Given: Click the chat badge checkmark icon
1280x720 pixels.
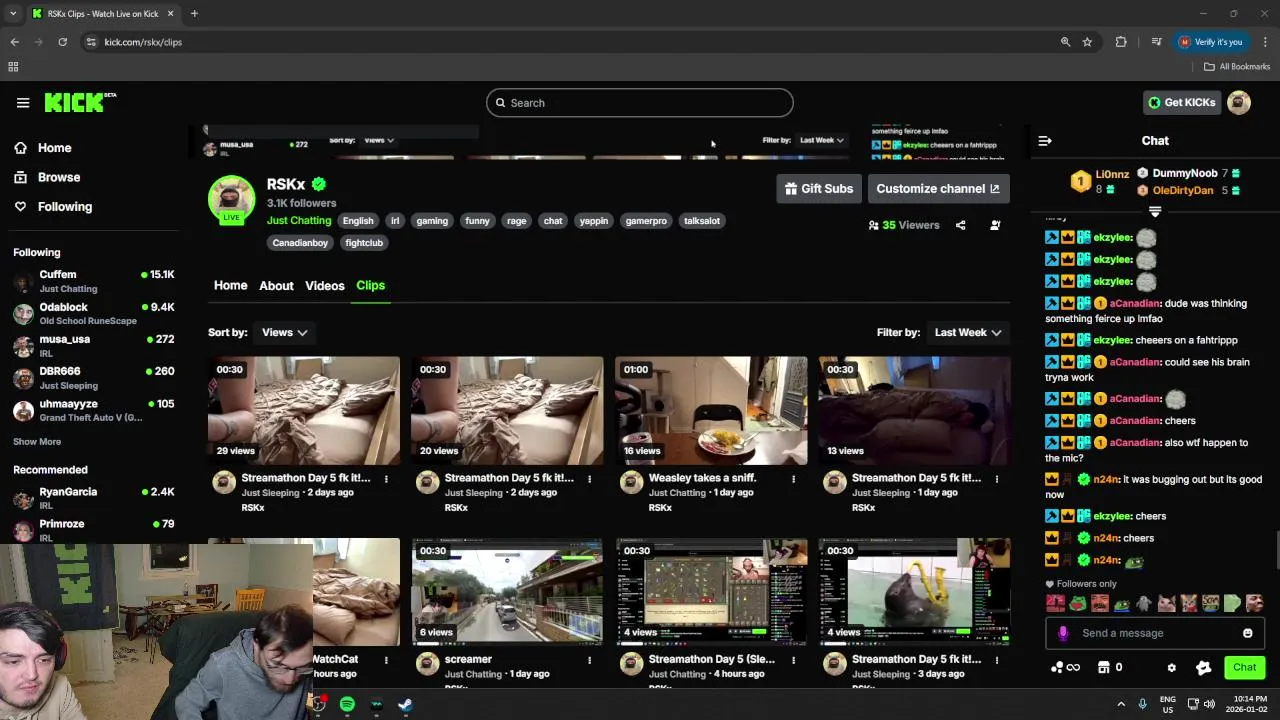Looking at the screenshot, I should tap(1204, 667).
